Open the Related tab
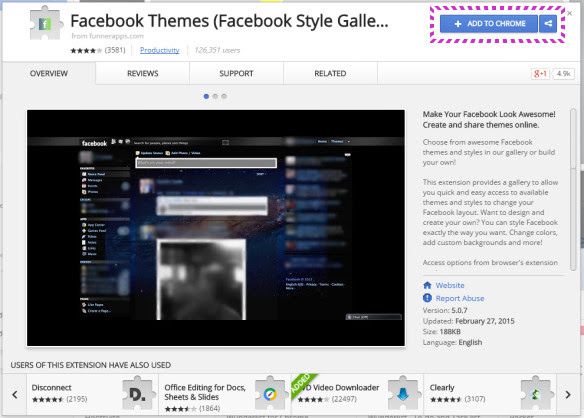The height and width of the screenshot is (418, 584). pyautogui.click(x=330, y=73)
